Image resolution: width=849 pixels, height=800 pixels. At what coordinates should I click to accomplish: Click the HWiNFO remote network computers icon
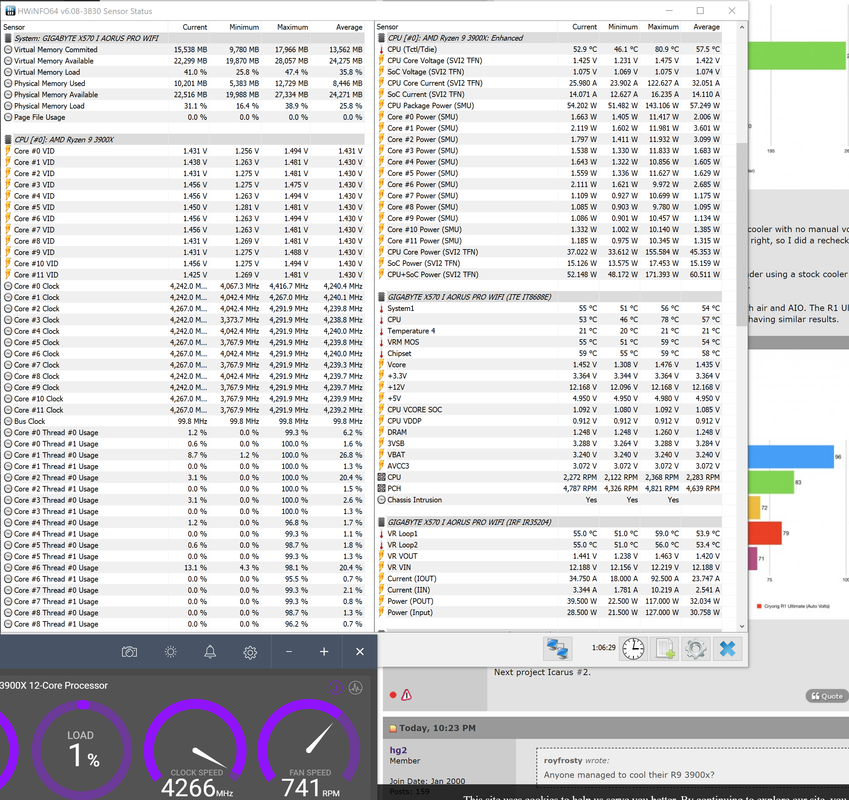[557, 648]
